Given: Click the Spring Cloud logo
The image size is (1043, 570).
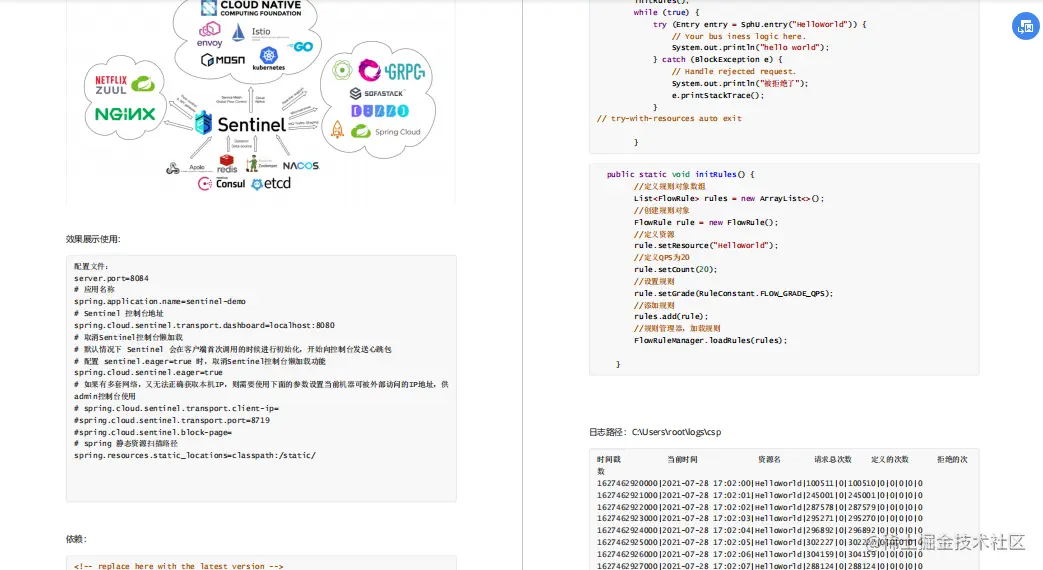Looking at the screenshot, I should [386, 131].
